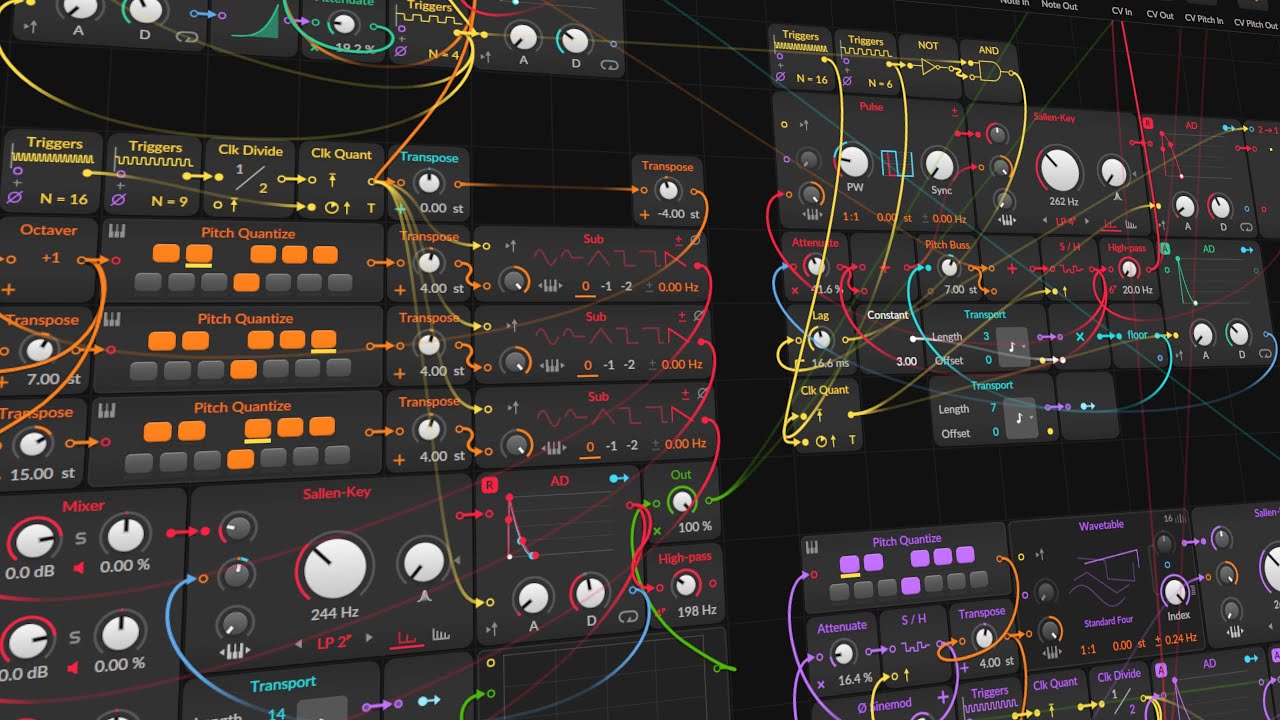Solo the first Mixer channel with S

(80, 539)
